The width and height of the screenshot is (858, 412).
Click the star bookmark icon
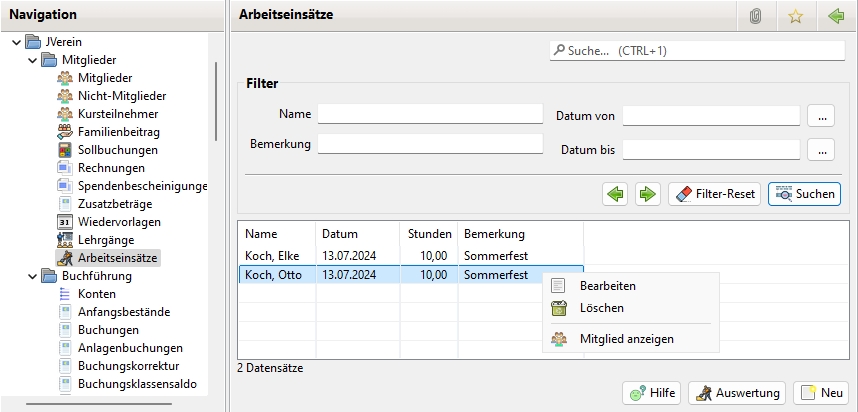click(796, 16)
